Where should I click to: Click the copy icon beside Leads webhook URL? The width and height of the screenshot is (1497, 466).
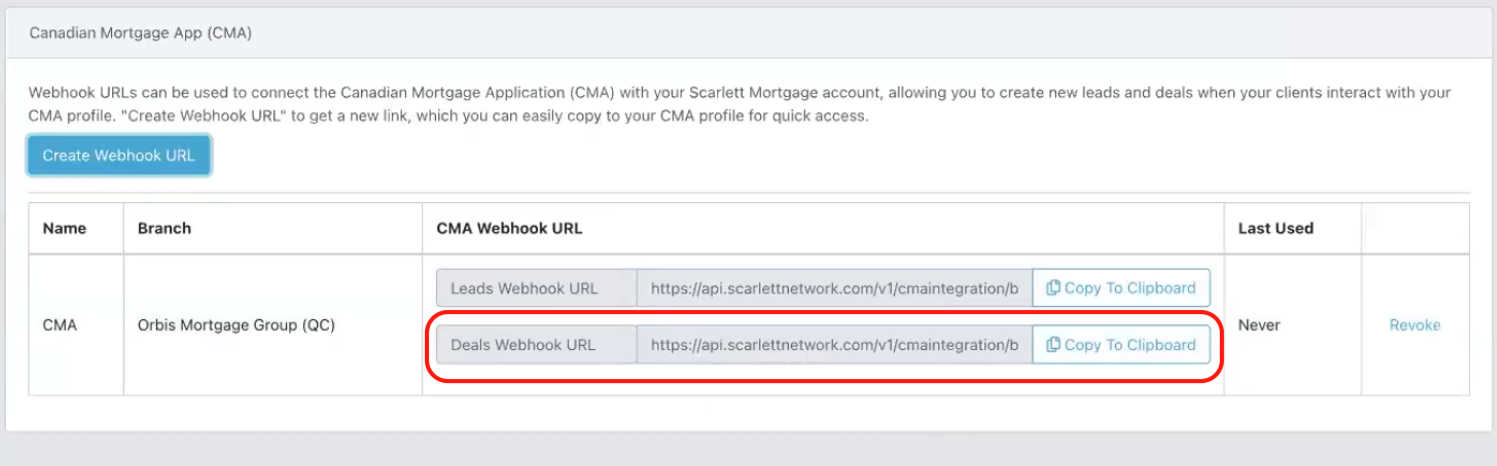pyautogui.click(x=1053, y=288)
